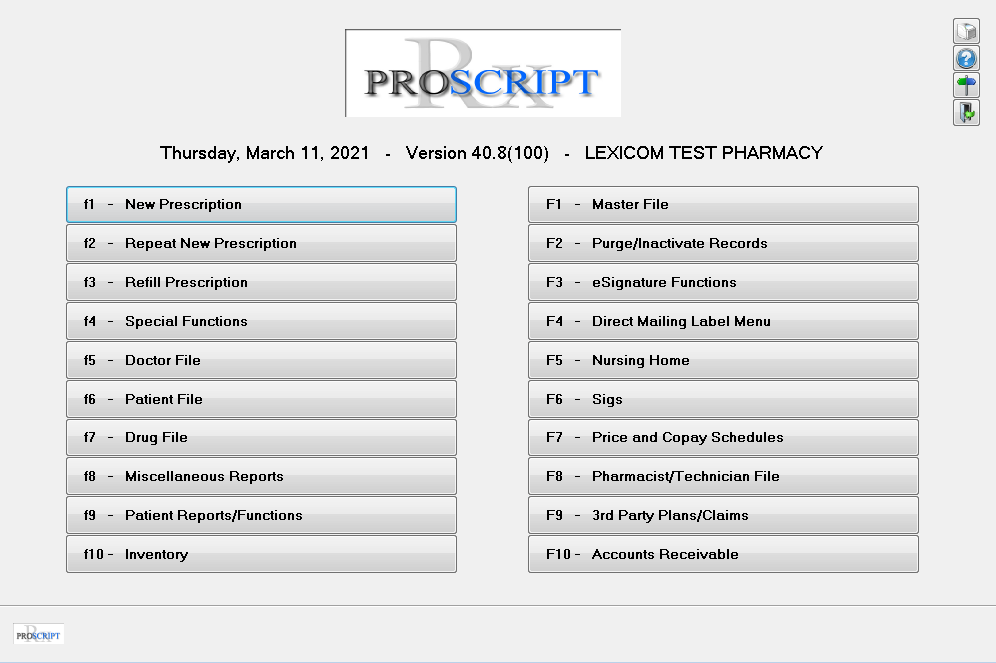Click the small ProScript logo in the bottom corner
The width and height of the screenshot is (996, 663).
(x=37, y=633)
